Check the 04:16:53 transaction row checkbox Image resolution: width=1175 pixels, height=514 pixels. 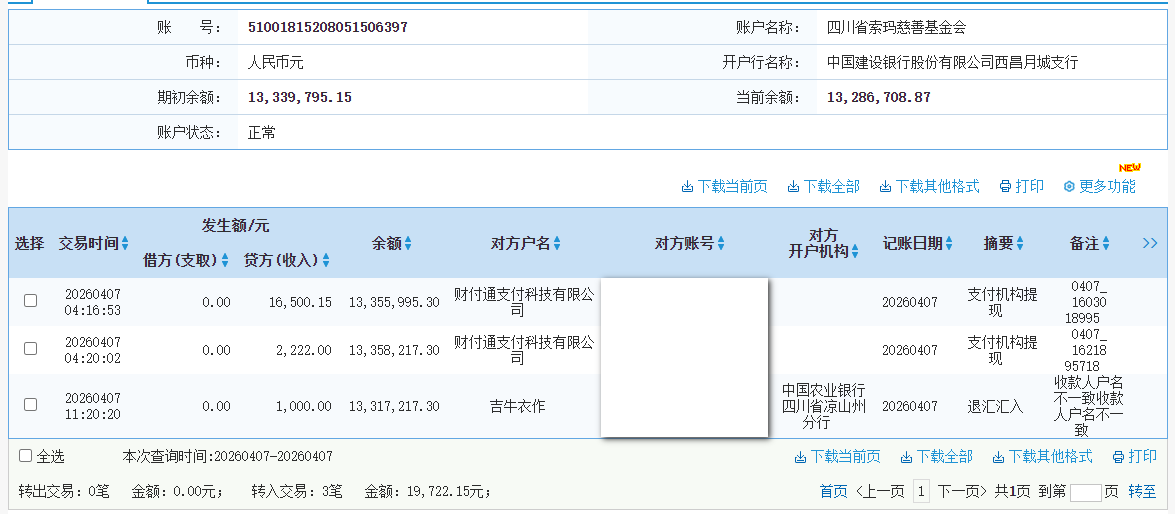coord(30,300)
